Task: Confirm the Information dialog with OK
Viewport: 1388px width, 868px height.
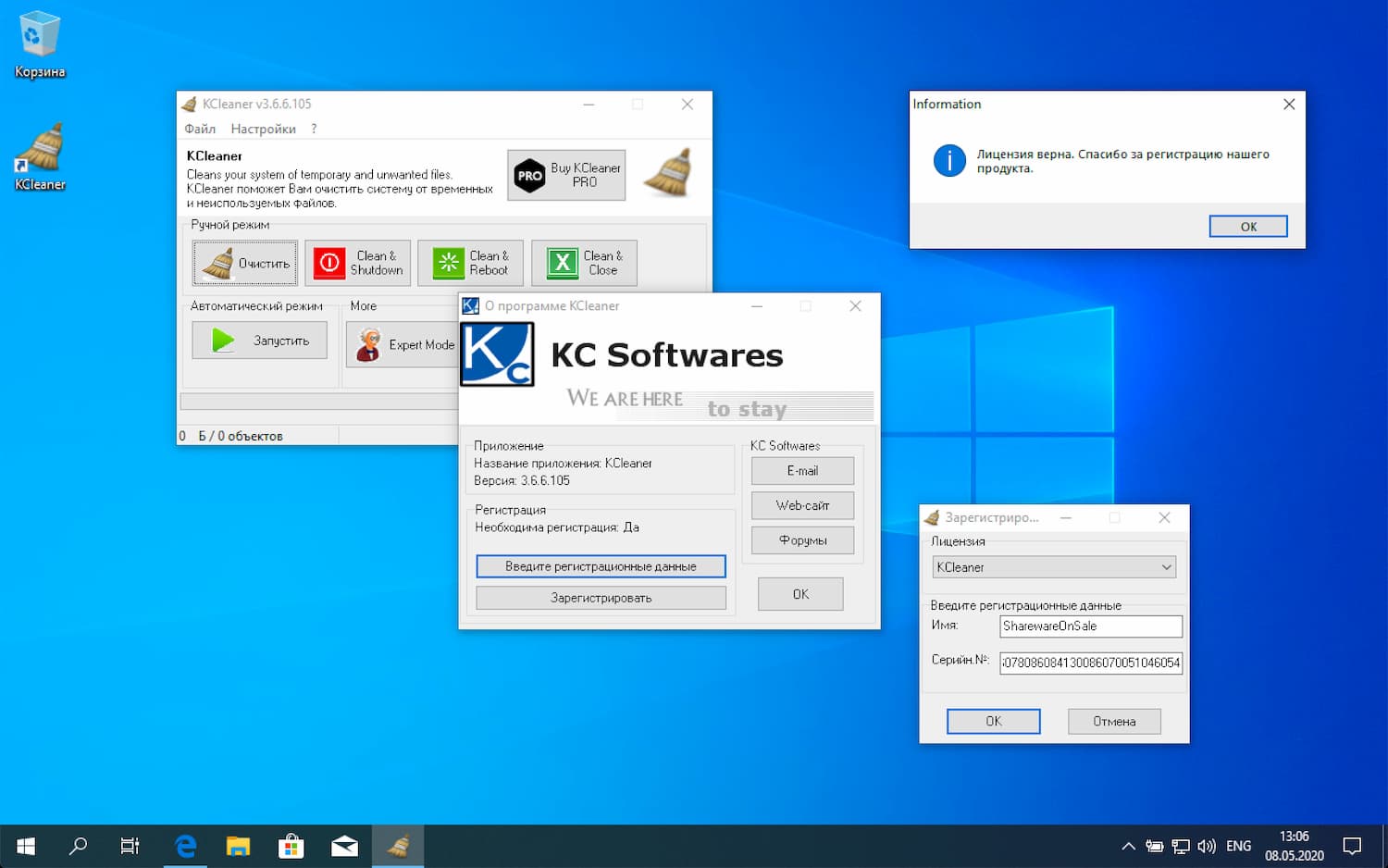Action: click(x=1248, y=227)
